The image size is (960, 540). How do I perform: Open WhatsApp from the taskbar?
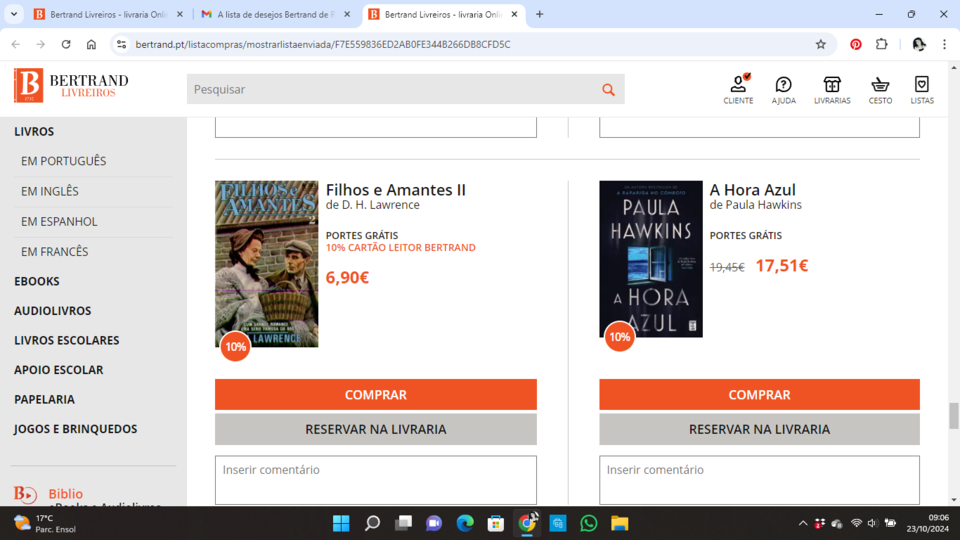click(x=588, y=523)
